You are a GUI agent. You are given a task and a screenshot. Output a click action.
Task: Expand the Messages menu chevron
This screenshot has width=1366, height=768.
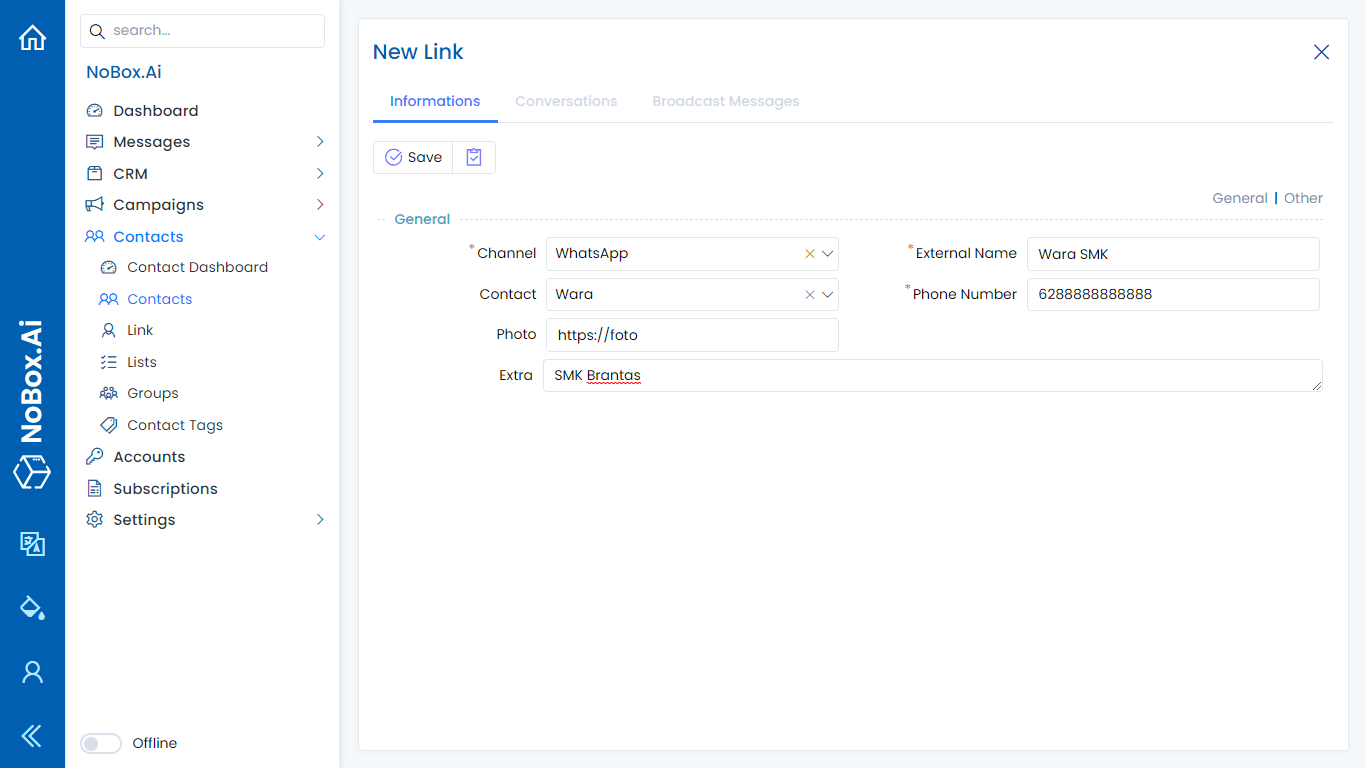click(320, 141)
